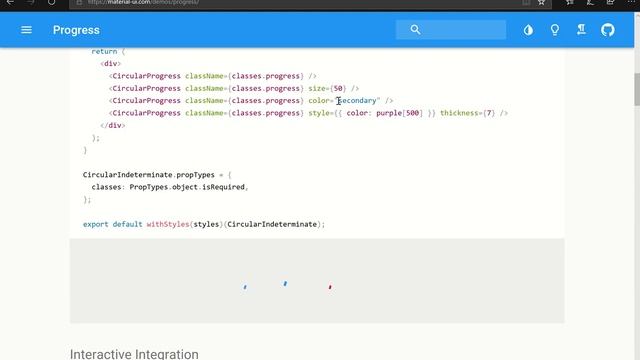Click the larger blue progress spinner
This screenshot has height=360, width=640.
pyautogui.click(x=285, y=283)
